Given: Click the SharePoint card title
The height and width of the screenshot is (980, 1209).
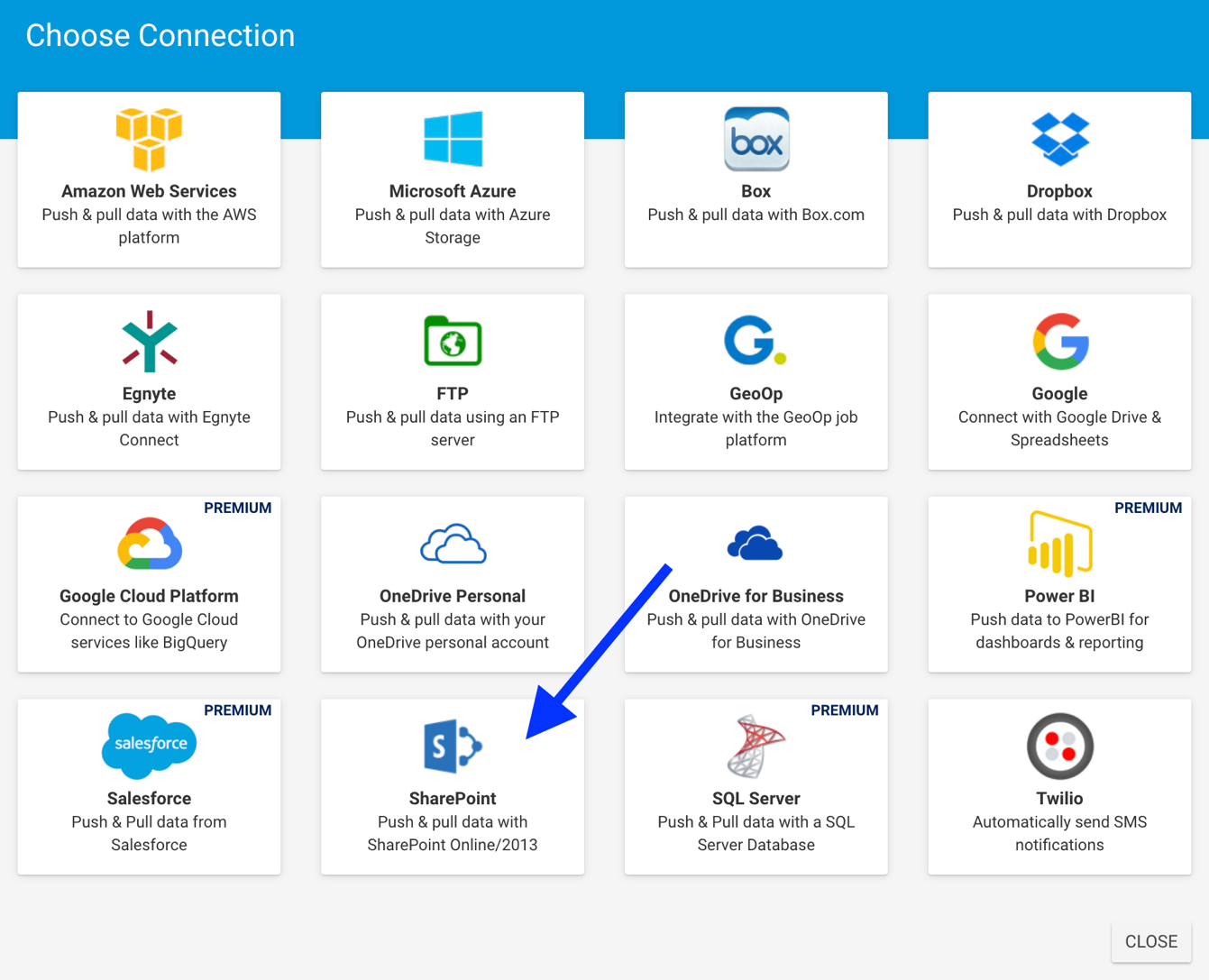Looking at the screenshot, I should click(x=453, y=799).
